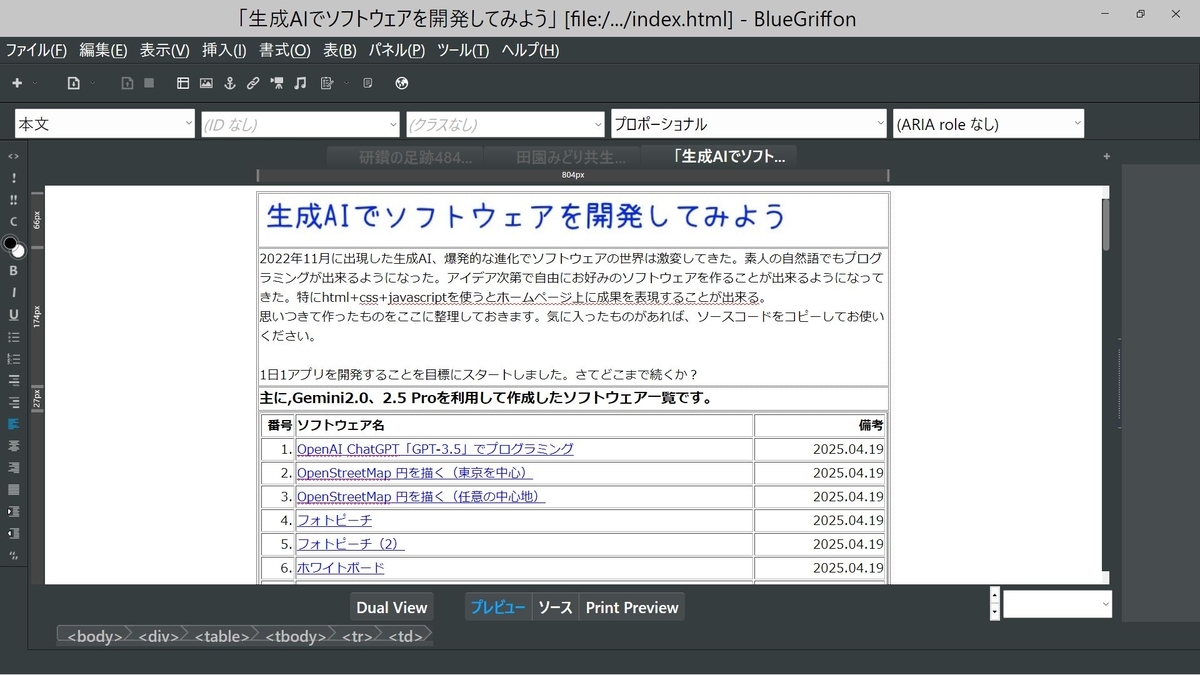Screen dimensions: 1200x675
Task: Expand the arrow next to form icon
Action: 346,83
